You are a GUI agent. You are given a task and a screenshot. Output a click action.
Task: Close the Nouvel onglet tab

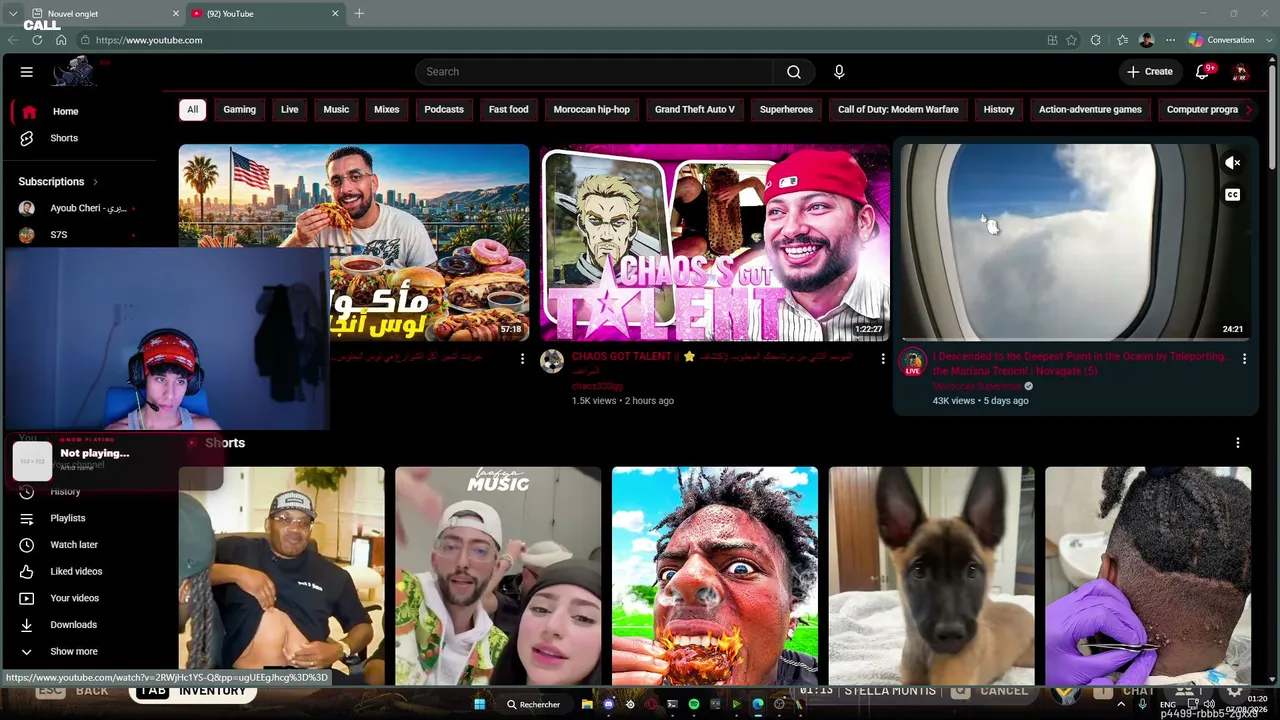(x=176, y=14)
